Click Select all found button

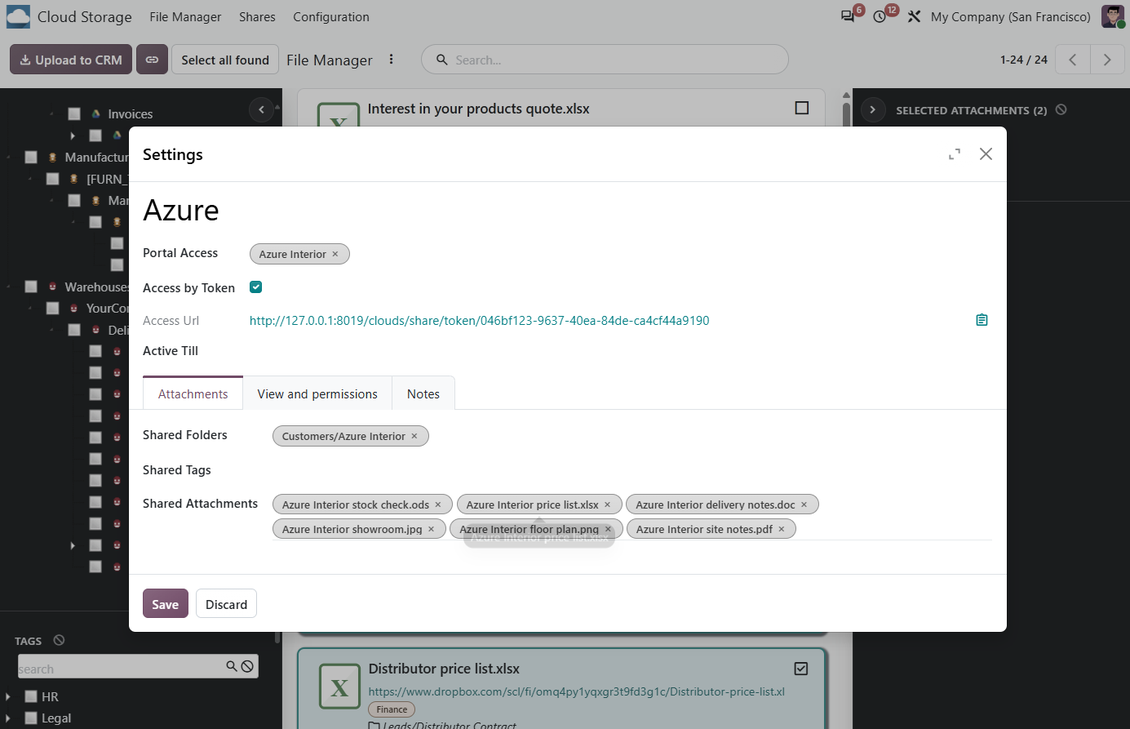pyautogui.click(x=225, y=60)
